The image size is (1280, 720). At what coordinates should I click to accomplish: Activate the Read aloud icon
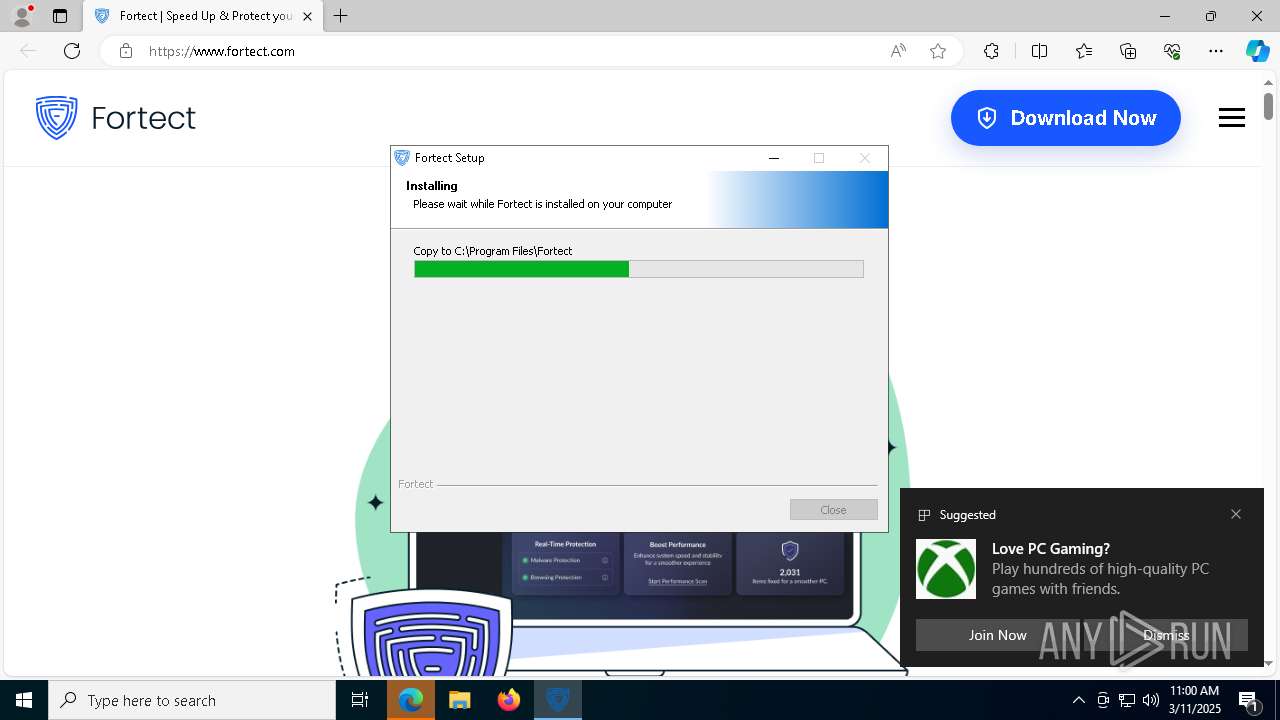[898, 51]
